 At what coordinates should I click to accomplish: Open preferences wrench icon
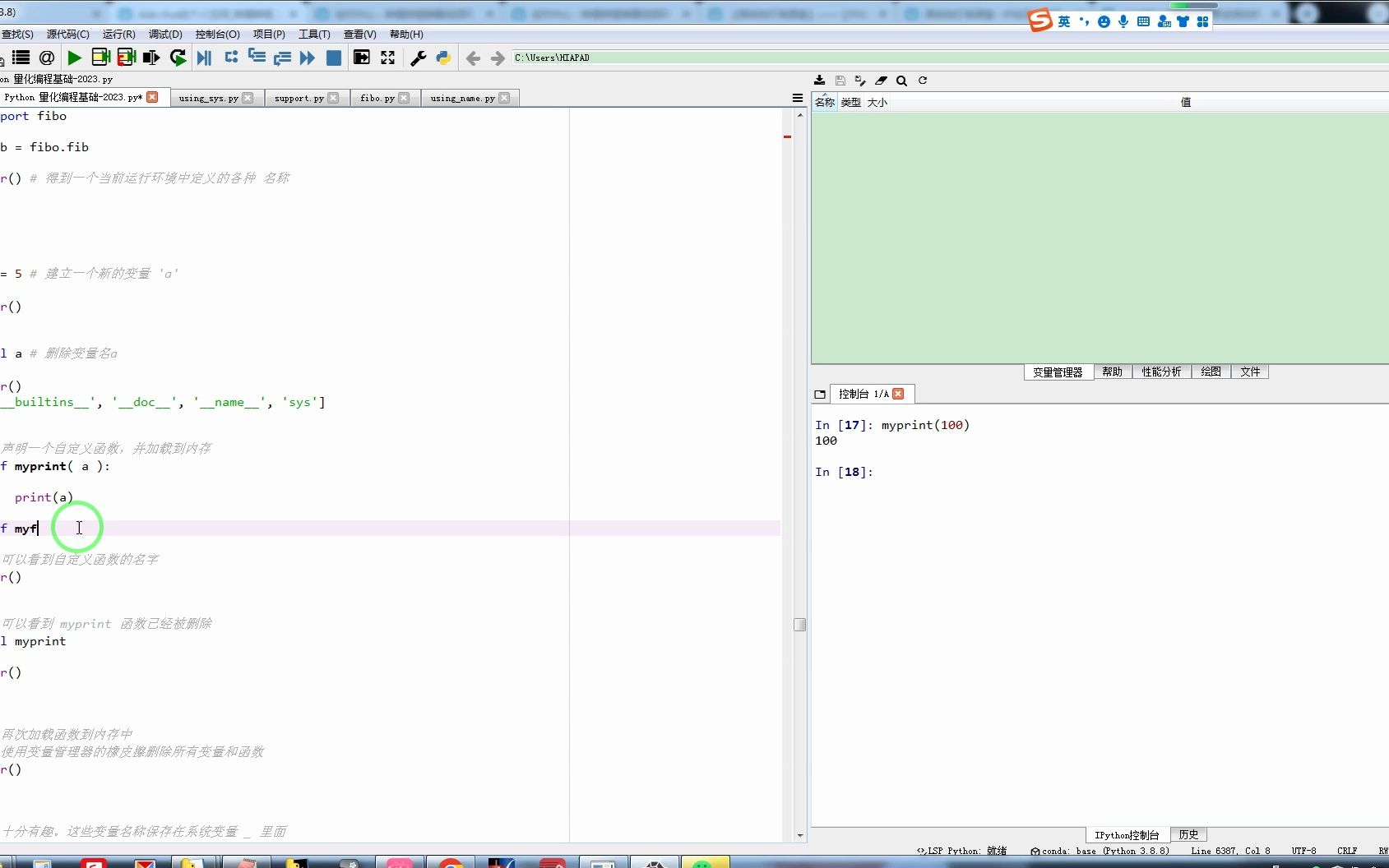(x=418, y=58)
